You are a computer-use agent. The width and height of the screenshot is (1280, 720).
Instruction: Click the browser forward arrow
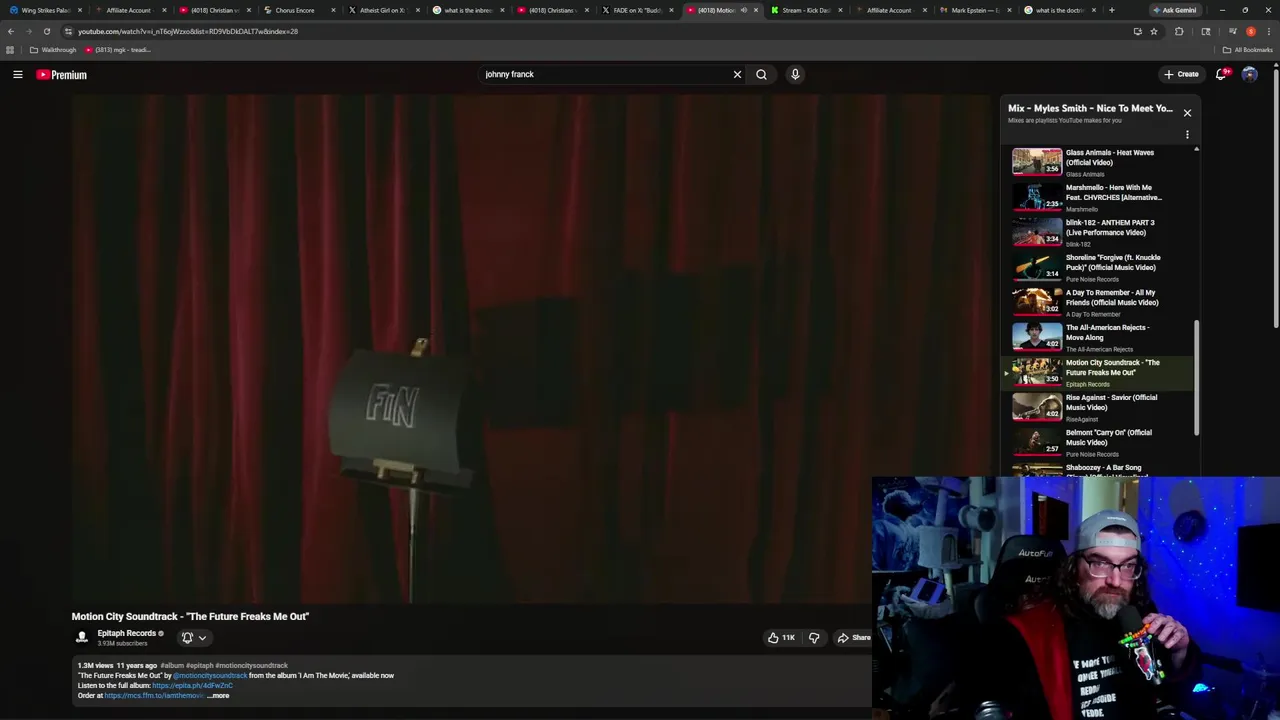28,31
